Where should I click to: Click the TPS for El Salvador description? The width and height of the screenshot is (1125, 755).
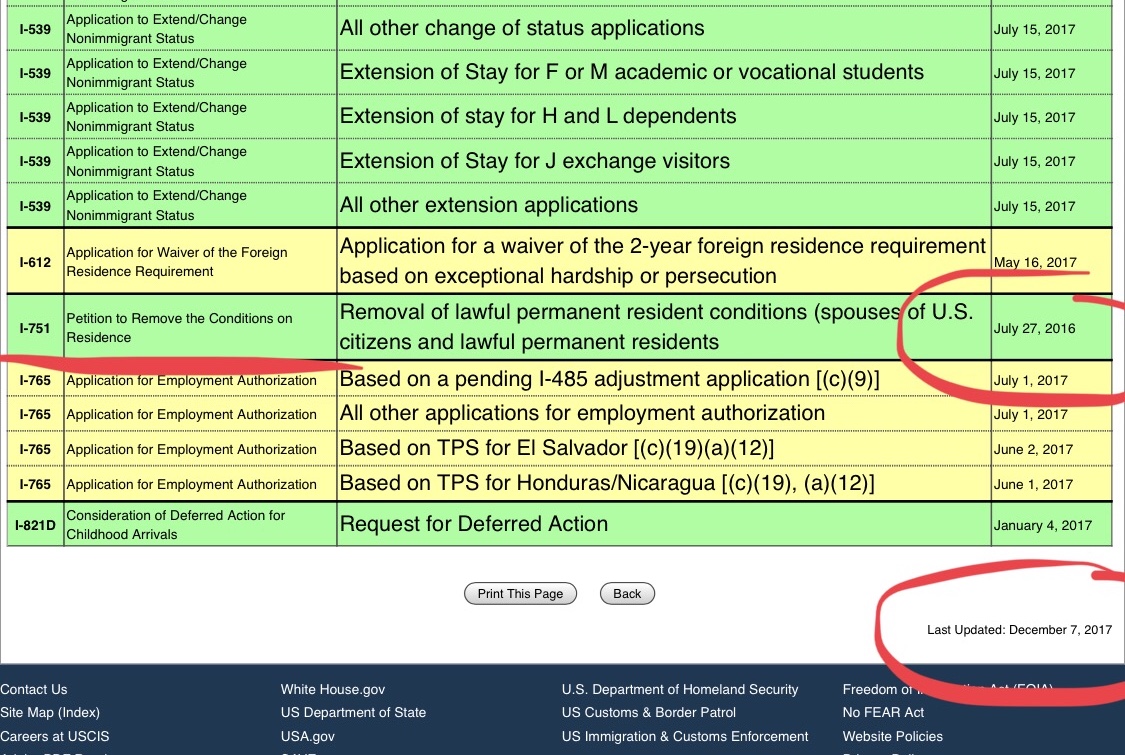point(557,449)
